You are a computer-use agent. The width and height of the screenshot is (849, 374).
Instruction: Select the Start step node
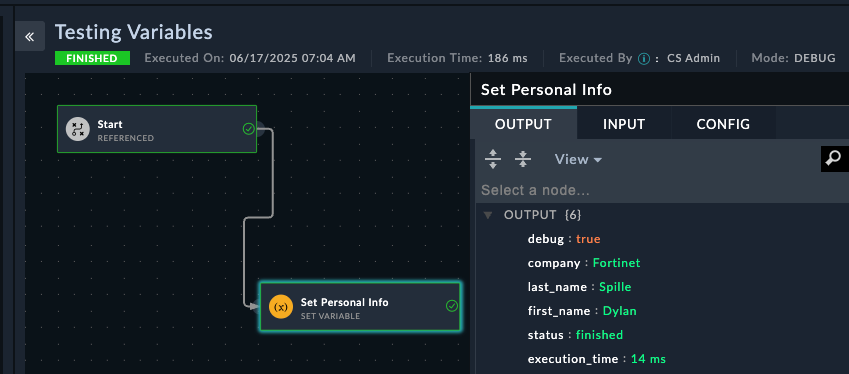[157, 129]
